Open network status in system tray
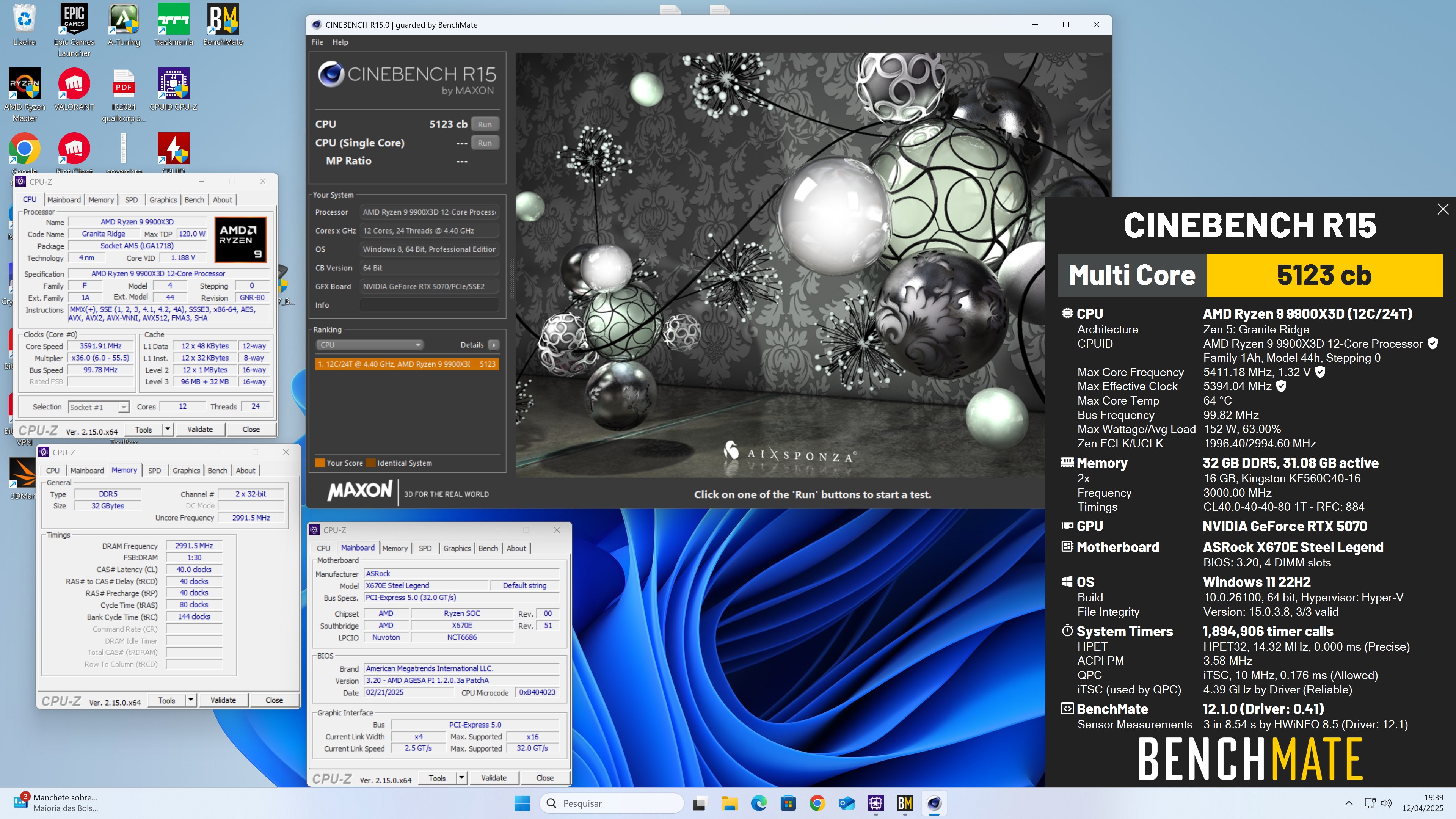Viewport: 1456px width, 819px height. coord(1370,803)
